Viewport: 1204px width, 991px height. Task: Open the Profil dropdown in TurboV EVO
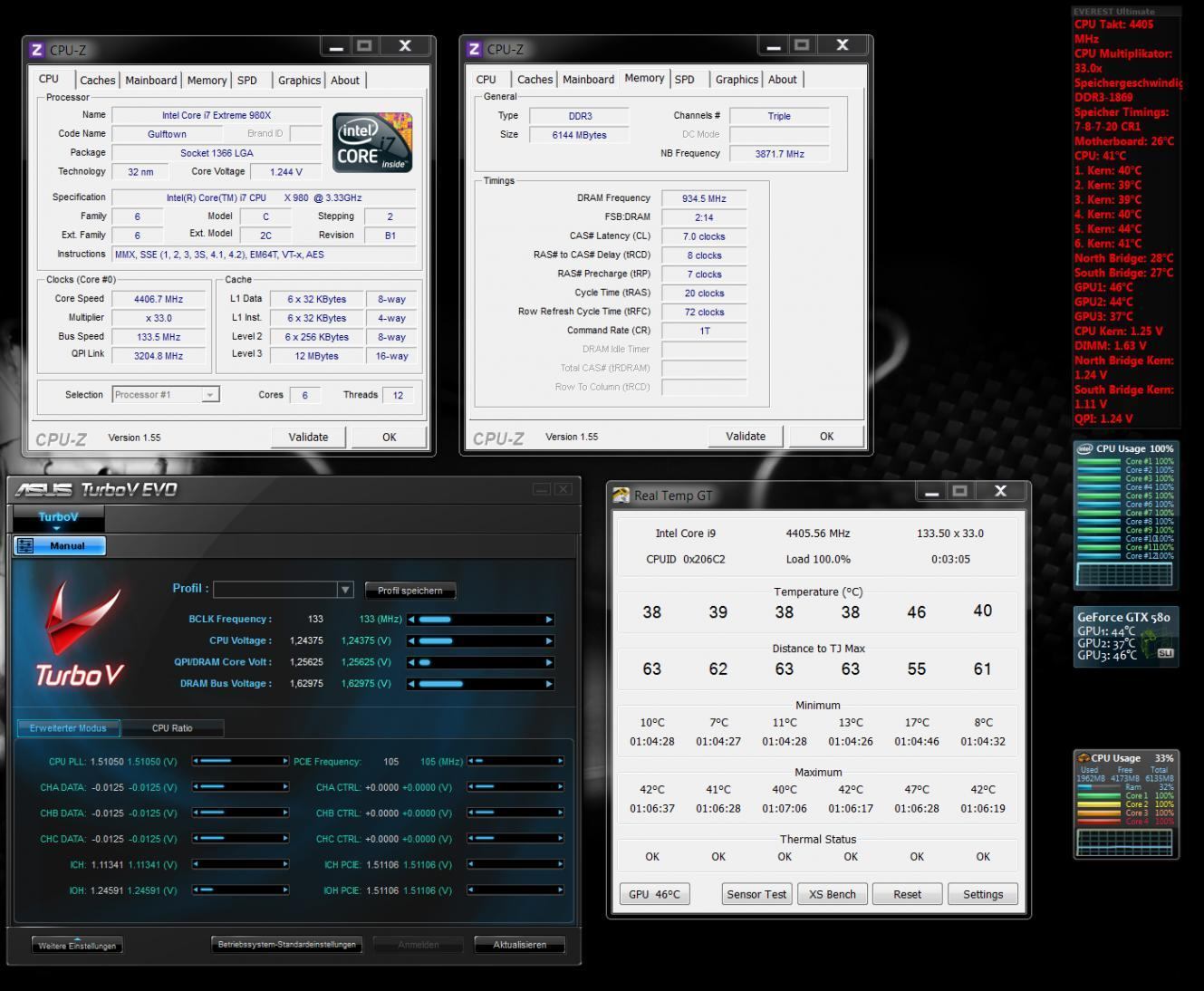345,590
